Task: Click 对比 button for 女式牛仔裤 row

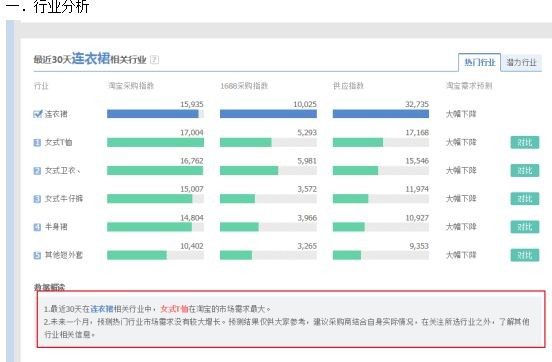Action: coord(525,199)
